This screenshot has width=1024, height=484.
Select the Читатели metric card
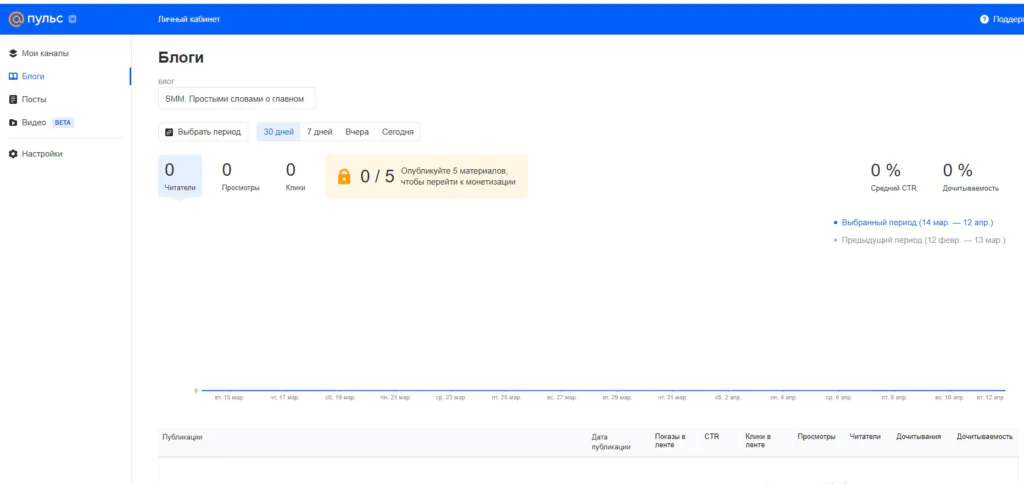click(x=180, y=176)
